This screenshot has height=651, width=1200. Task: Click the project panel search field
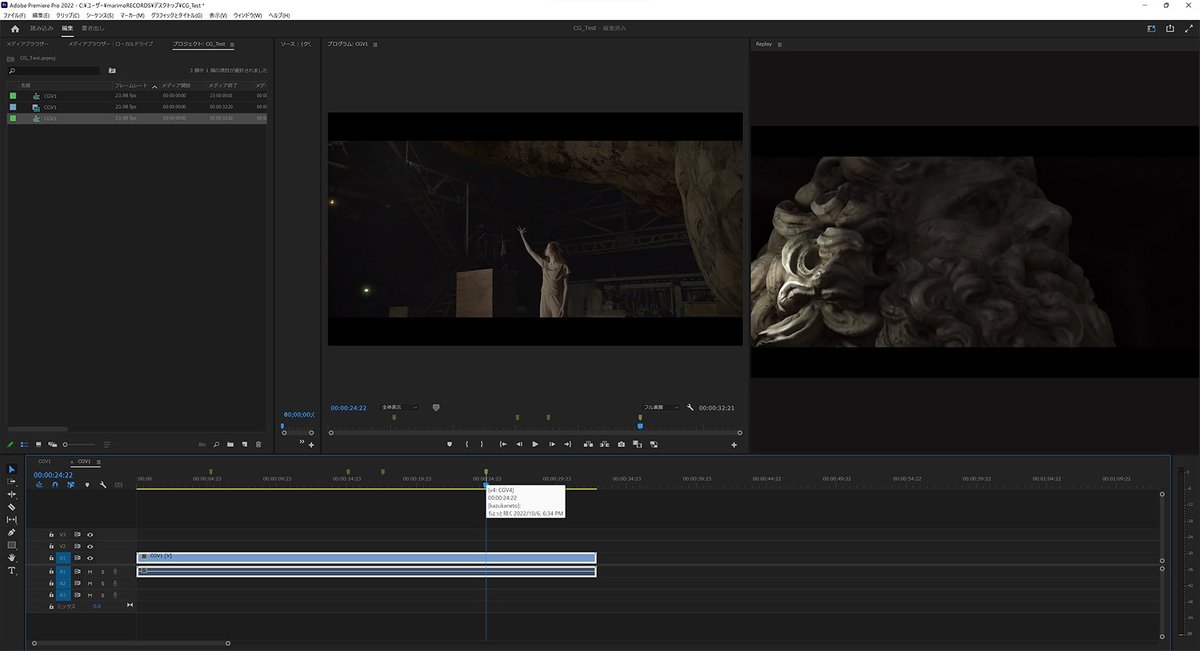[x=55, y=71]
